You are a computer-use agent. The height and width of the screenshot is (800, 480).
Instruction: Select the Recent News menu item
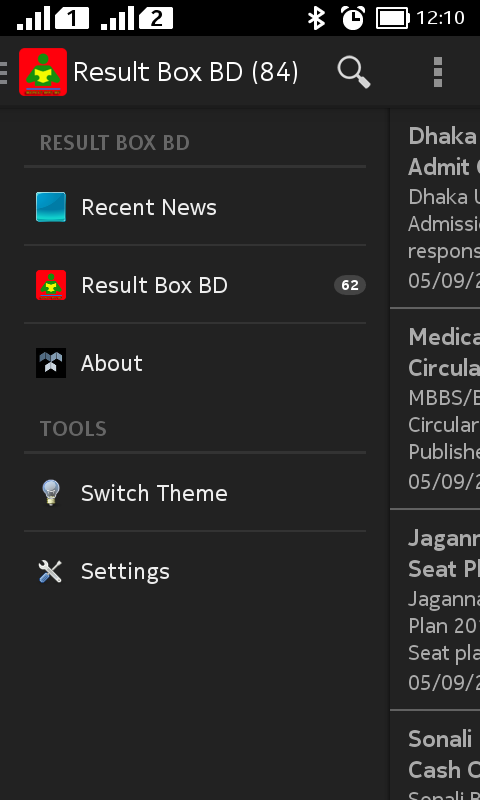pos(195,207)
